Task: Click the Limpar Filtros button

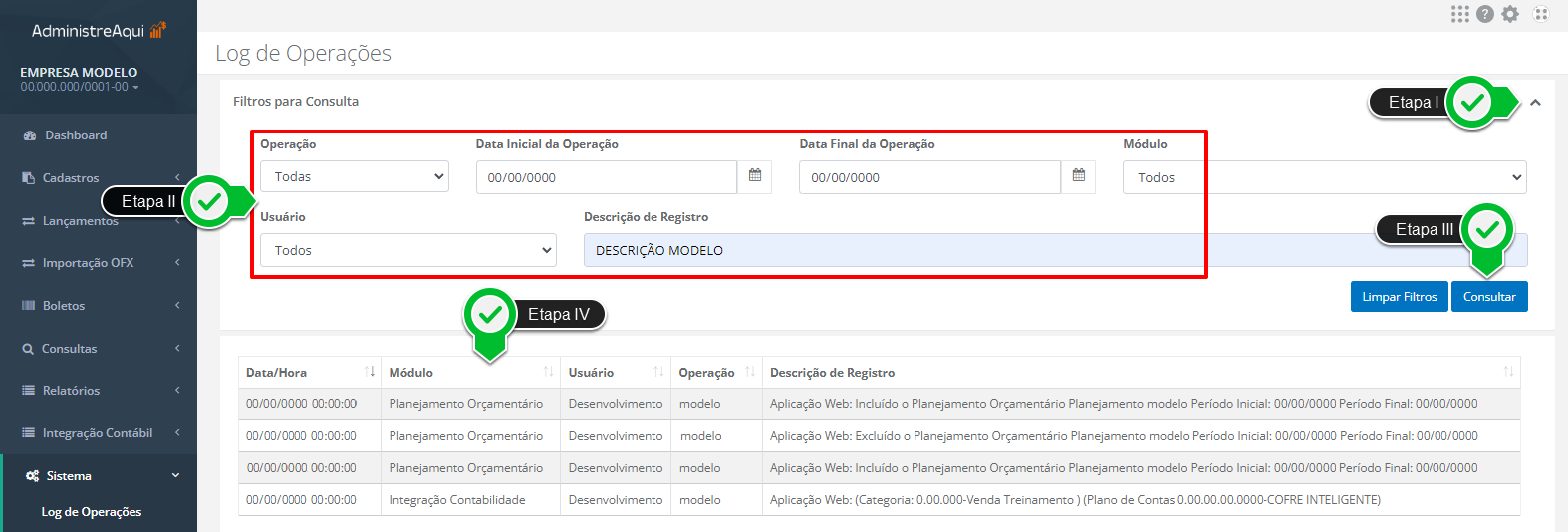Action: (1399, 297)
